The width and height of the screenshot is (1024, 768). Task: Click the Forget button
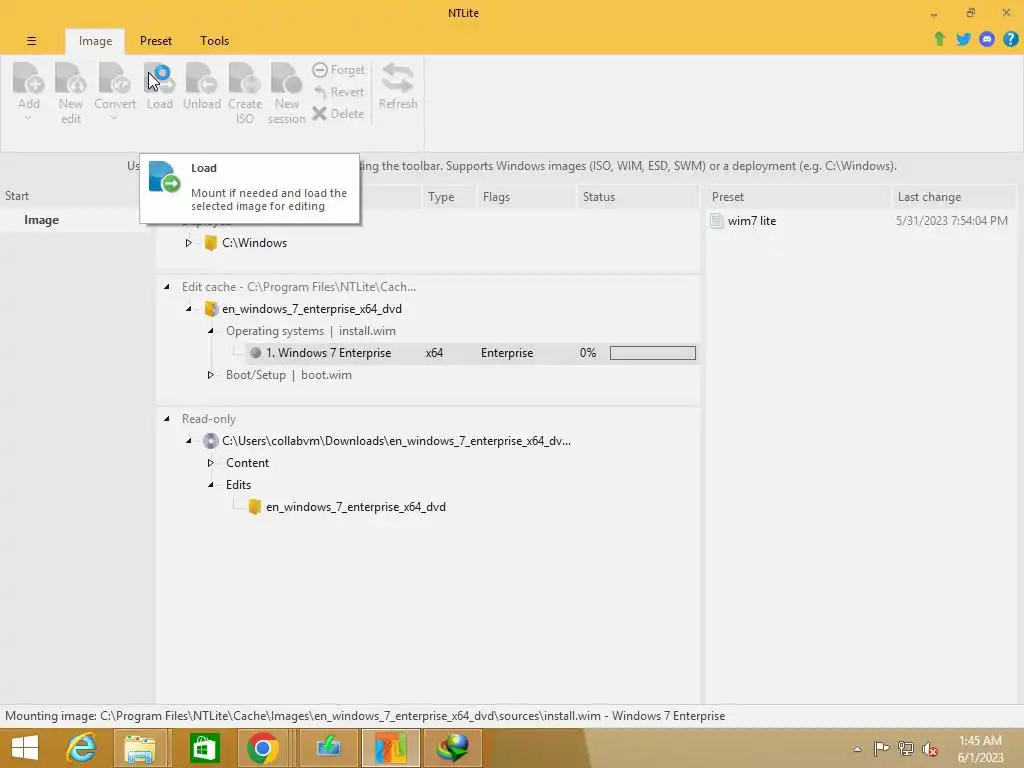point(338,70)
